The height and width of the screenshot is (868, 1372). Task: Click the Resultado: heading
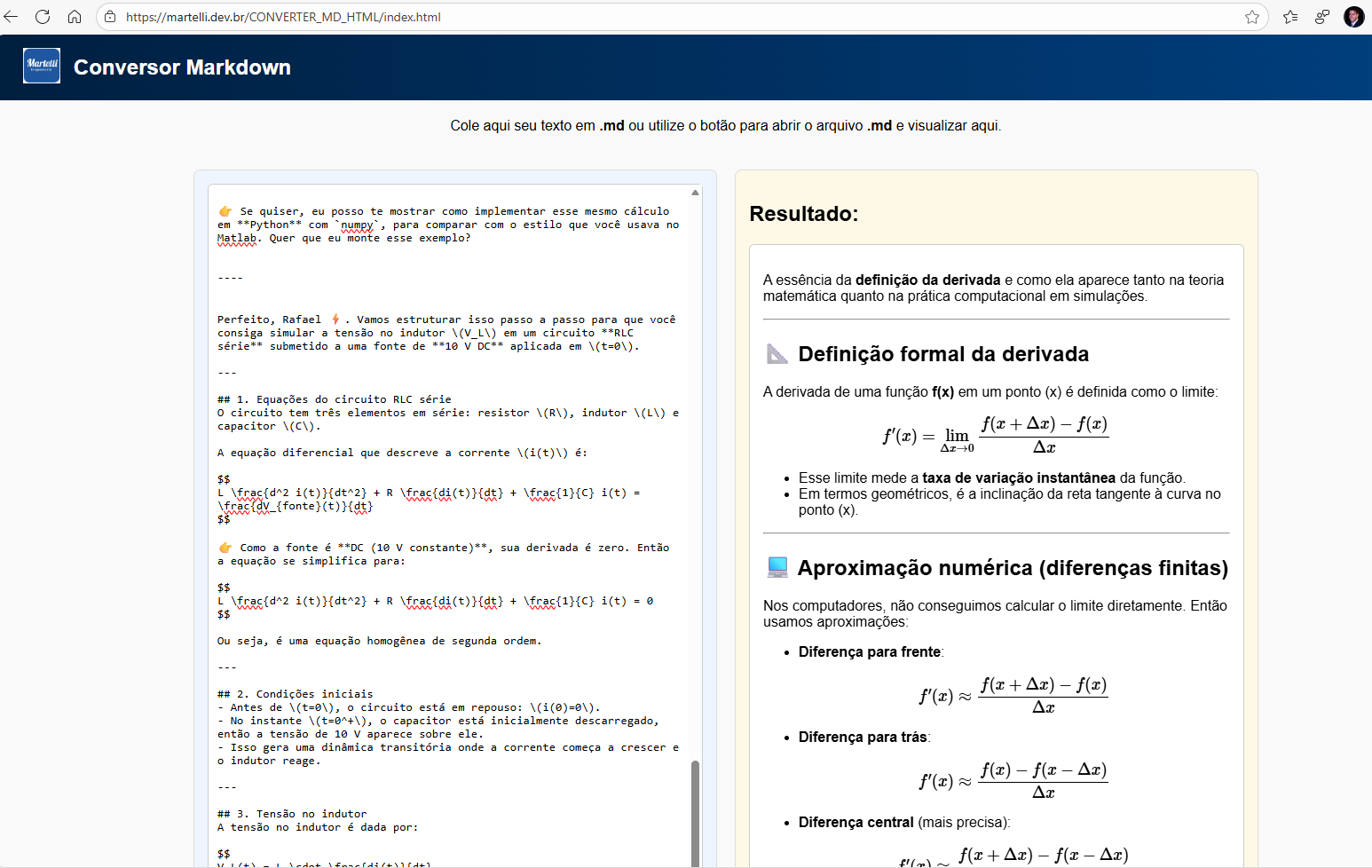[x=804, y=214]
